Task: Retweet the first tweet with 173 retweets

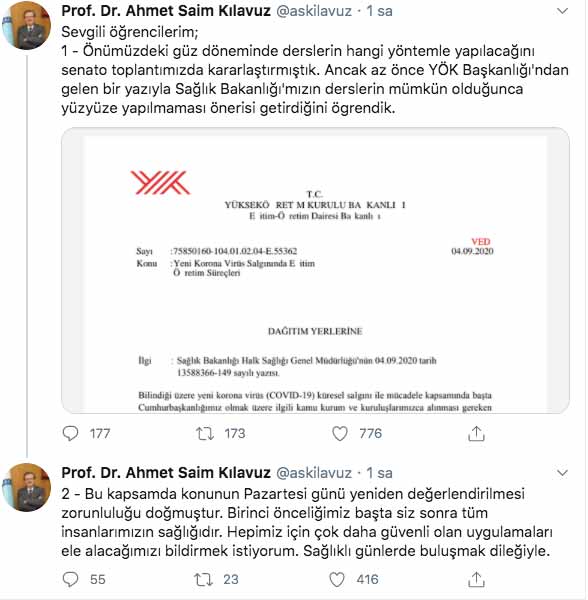Action: coord(205,434)
